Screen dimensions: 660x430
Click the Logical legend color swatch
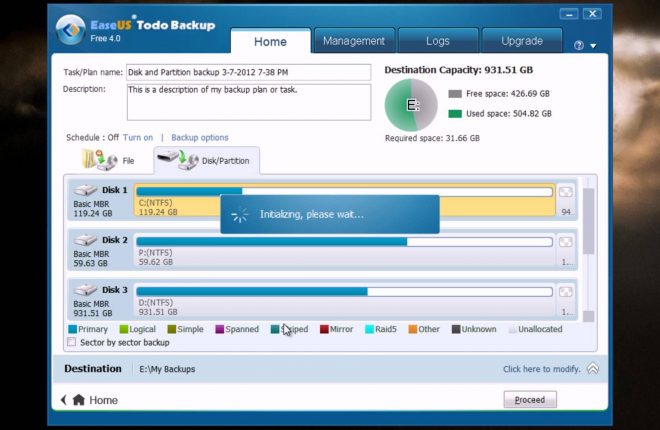tap(124, 329)
